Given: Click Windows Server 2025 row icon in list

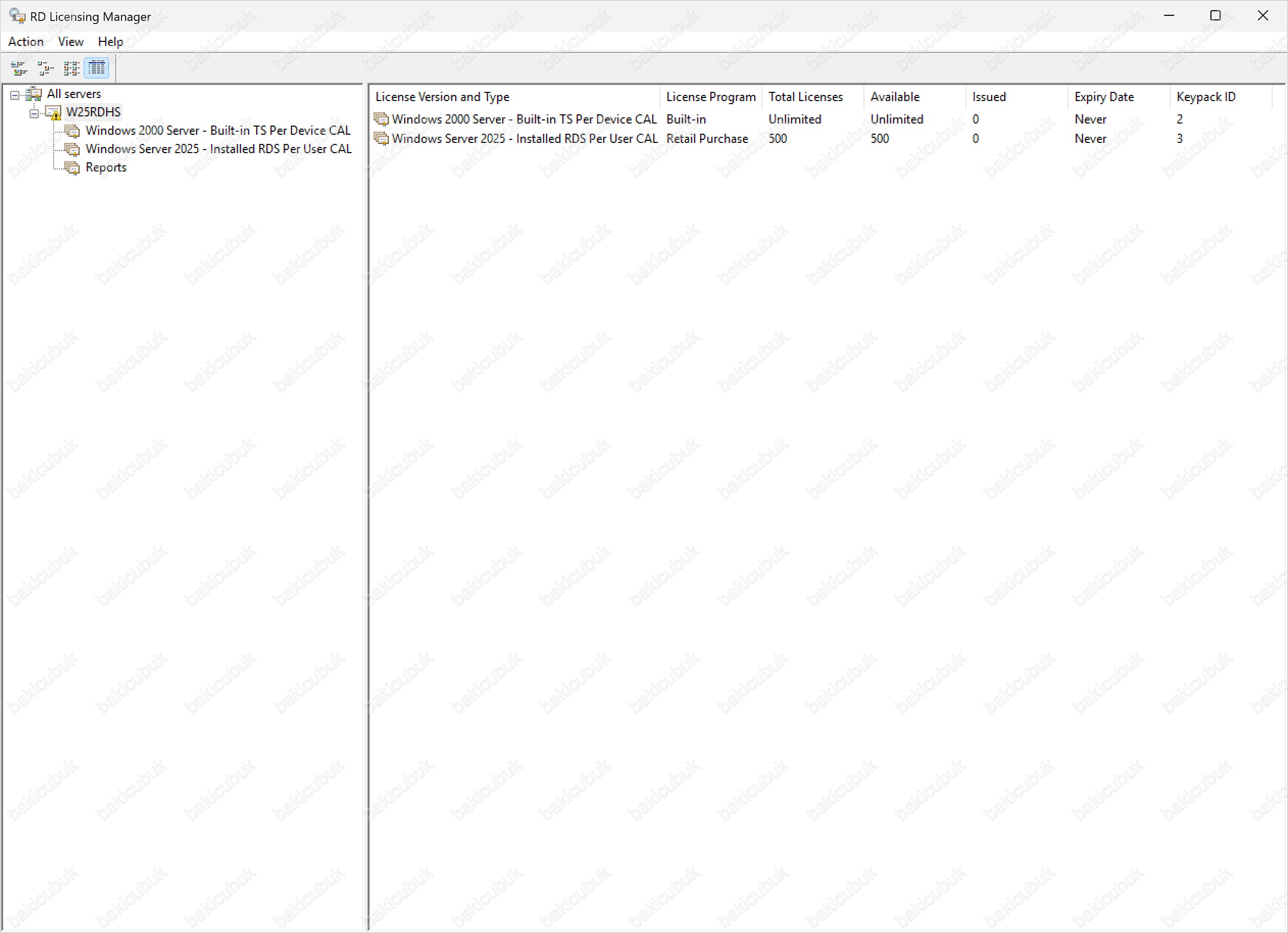Looking at the screenshot, I should (x=381, y=138).
